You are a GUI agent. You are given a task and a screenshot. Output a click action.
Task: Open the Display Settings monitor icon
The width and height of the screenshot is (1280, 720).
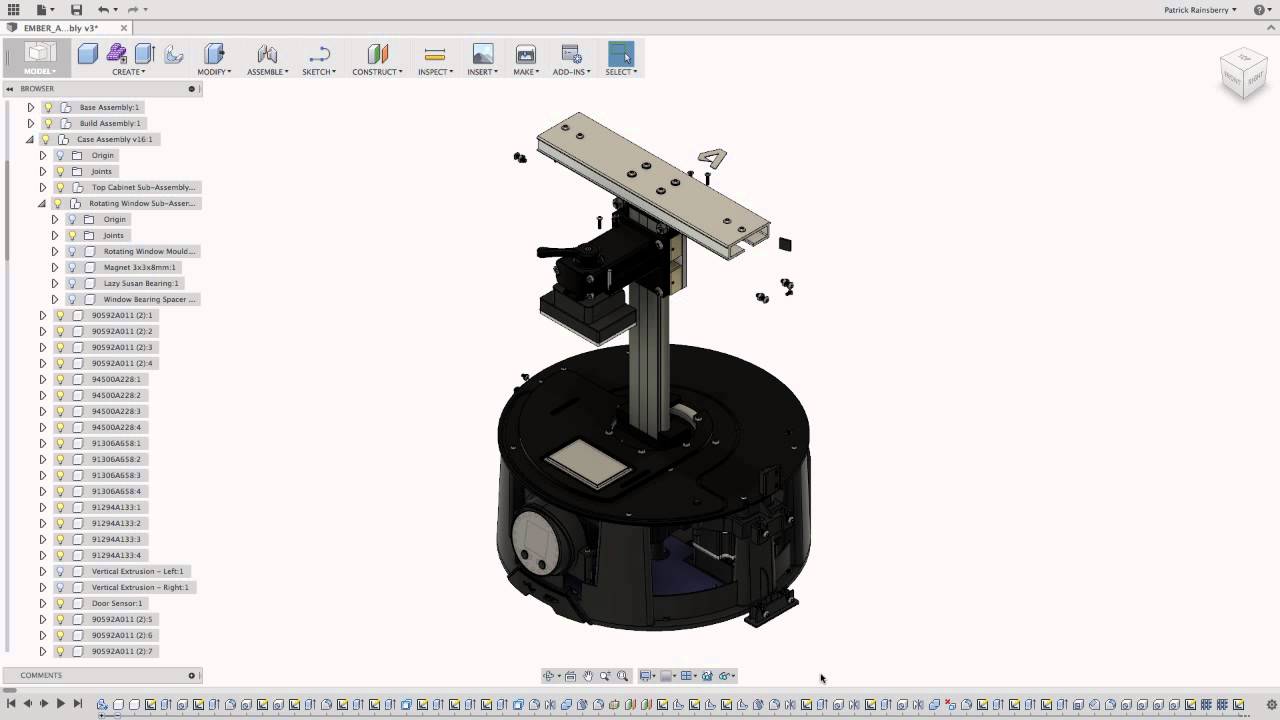[646, 676]
